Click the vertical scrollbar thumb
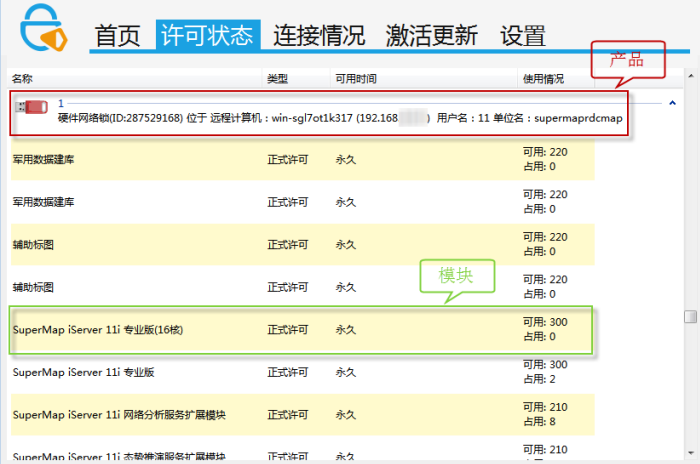700x464 pixels. tap(691, 317)
